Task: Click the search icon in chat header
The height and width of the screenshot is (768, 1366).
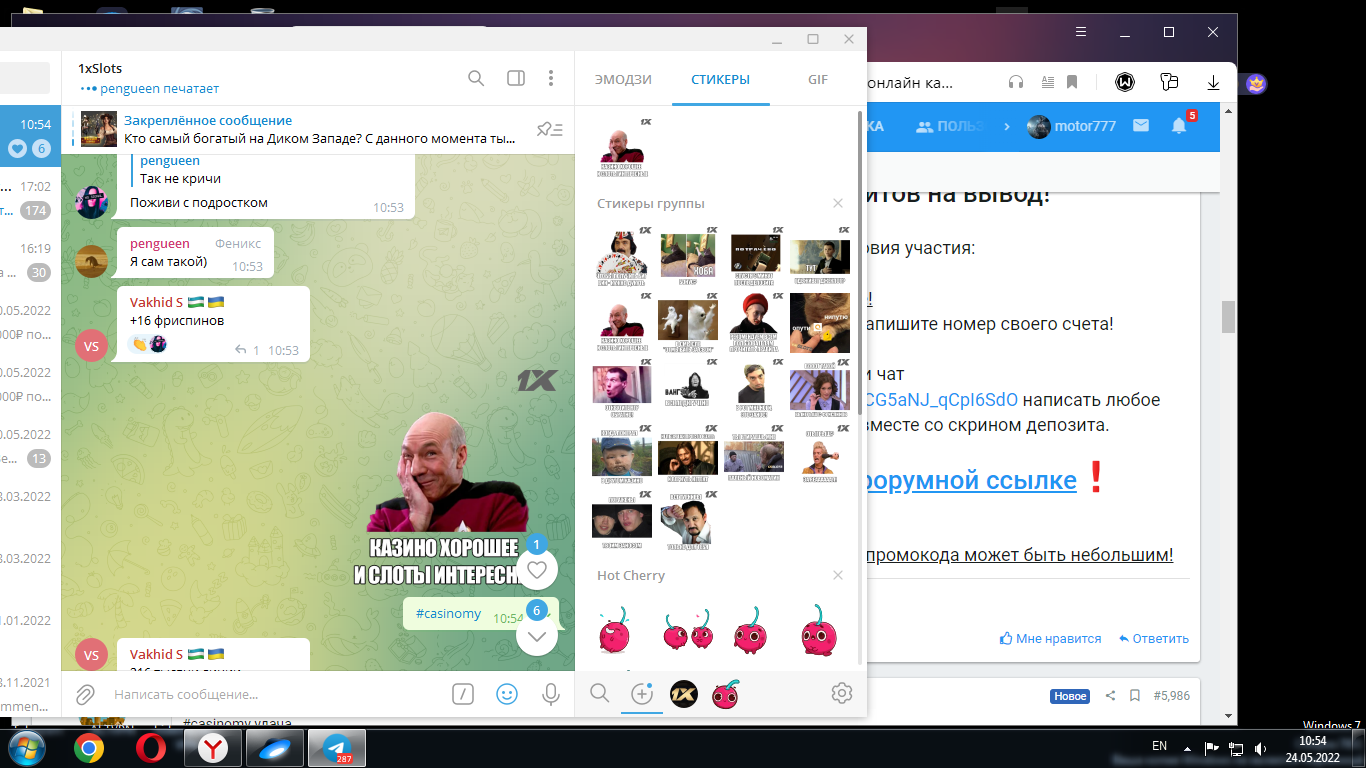Action: click(x=476, y=78)
